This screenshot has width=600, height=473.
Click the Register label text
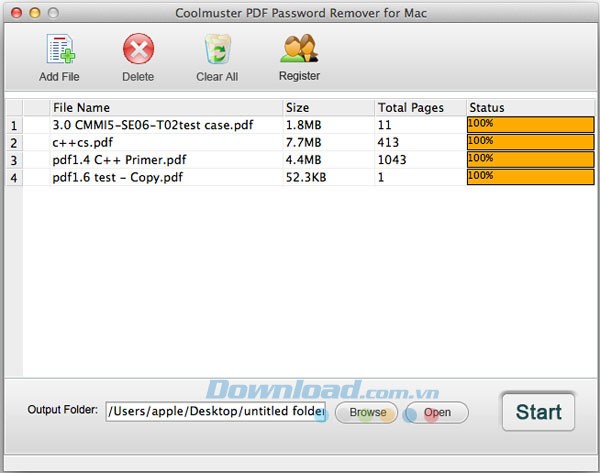coord(299,76)
